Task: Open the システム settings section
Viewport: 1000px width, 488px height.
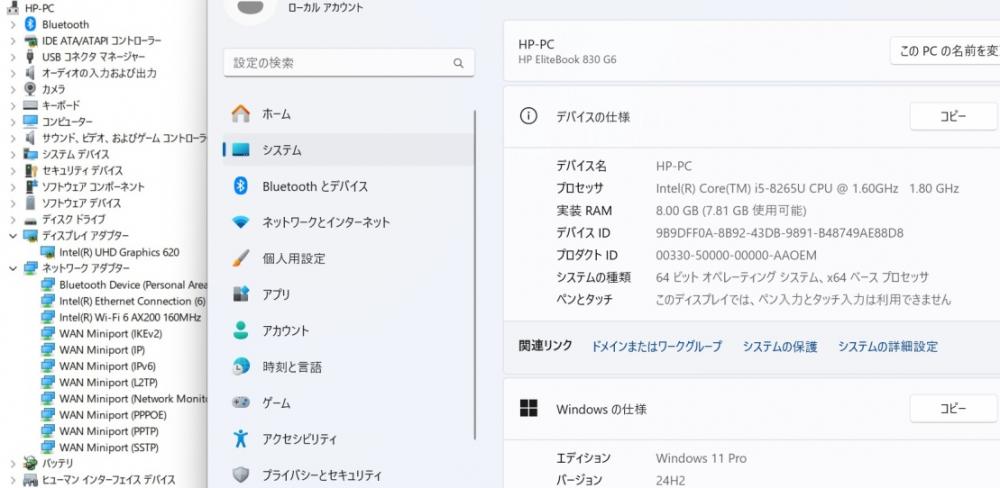Action: click(348, 150)
